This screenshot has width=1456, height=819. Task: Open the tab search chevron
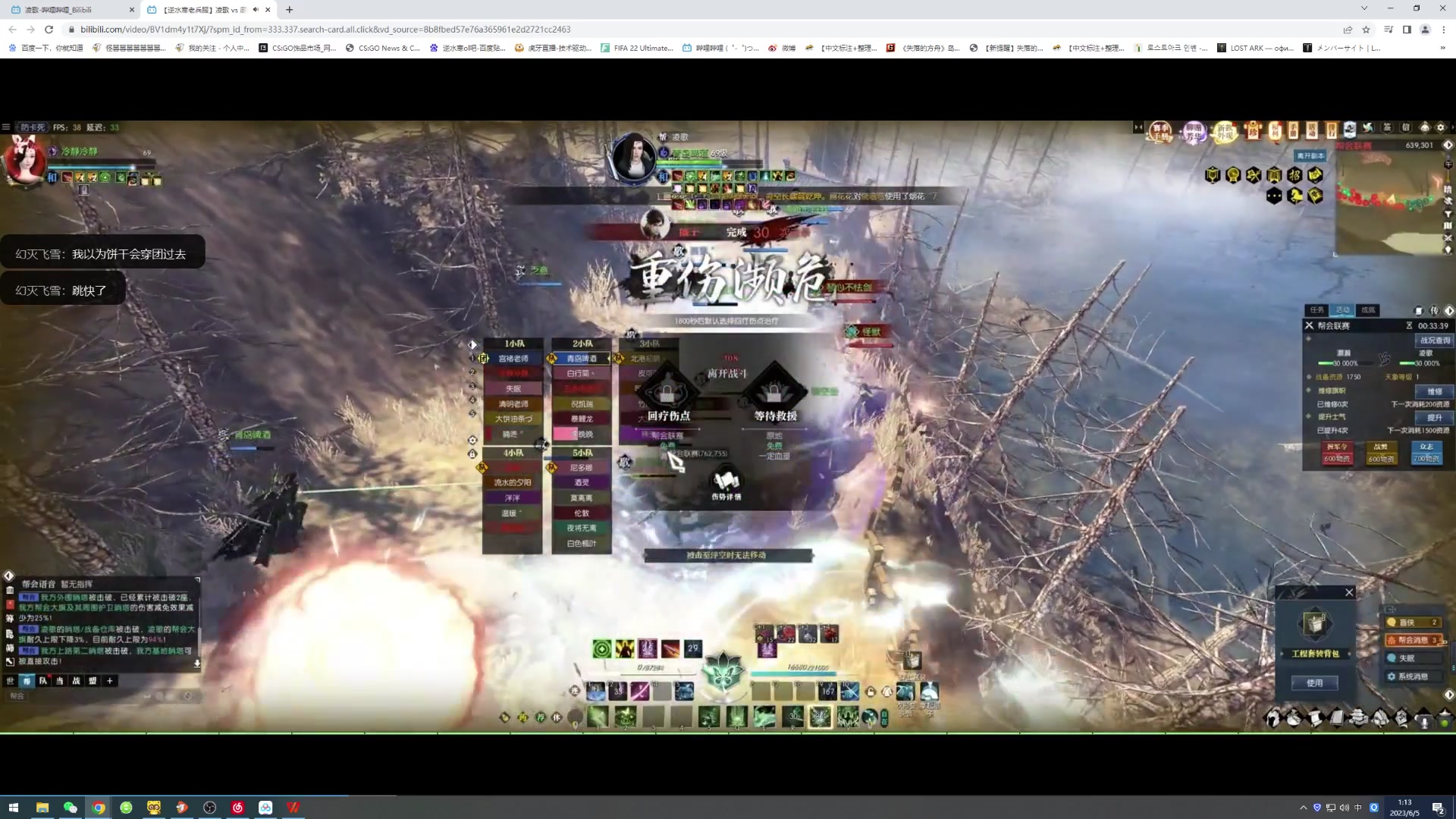pyautogui.click(x=1364, y=8)
